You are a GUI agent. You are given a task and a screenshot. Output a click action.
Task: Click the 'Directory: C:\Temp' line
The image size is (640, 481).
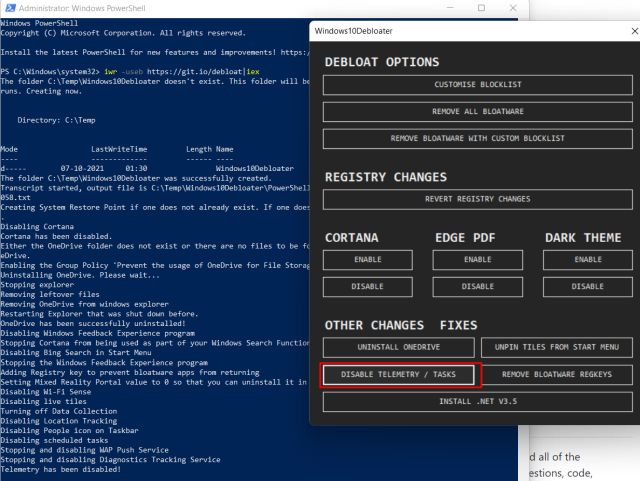coord(56,120)
